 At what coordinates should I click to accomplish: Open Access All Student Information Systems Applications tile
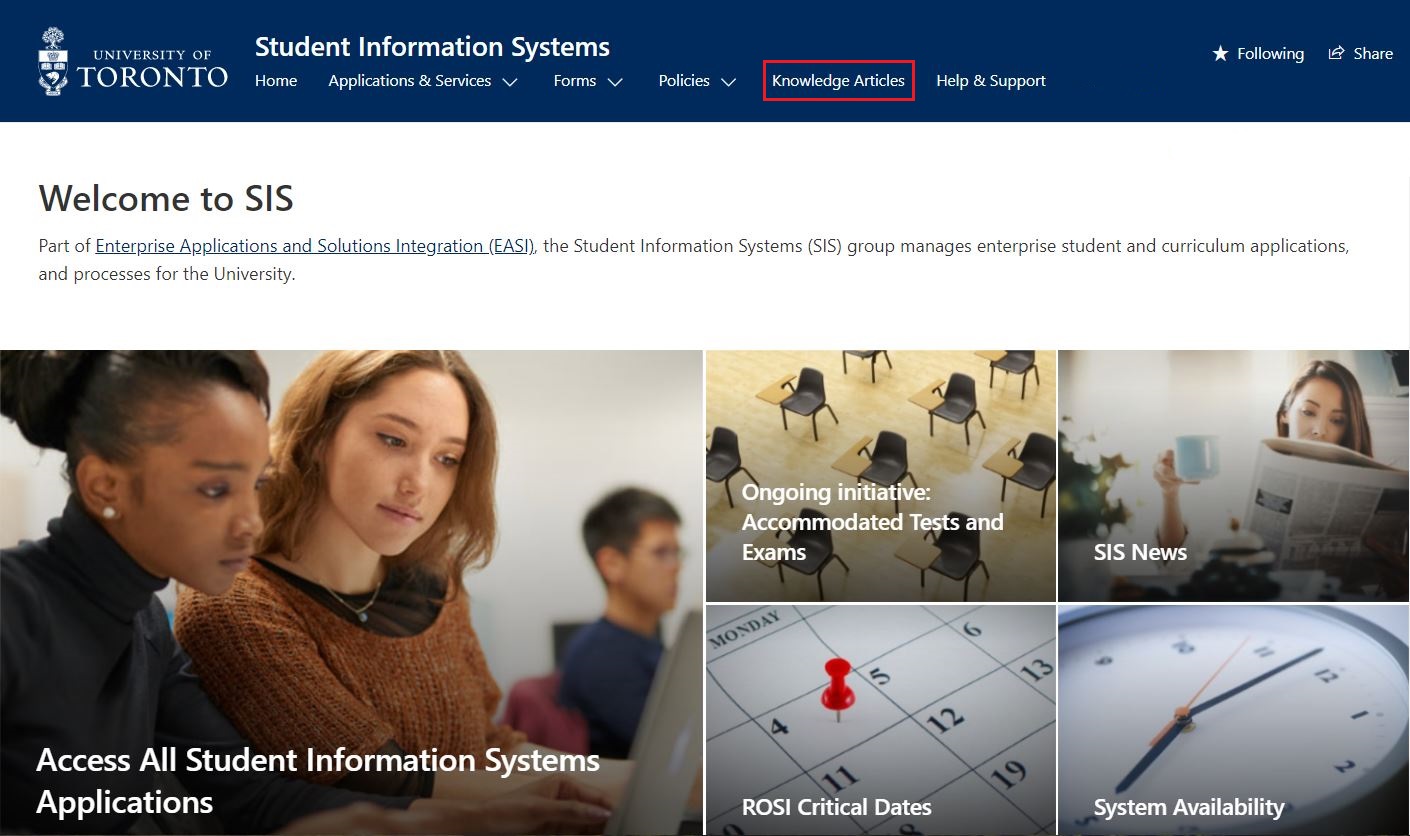point(351,593)
